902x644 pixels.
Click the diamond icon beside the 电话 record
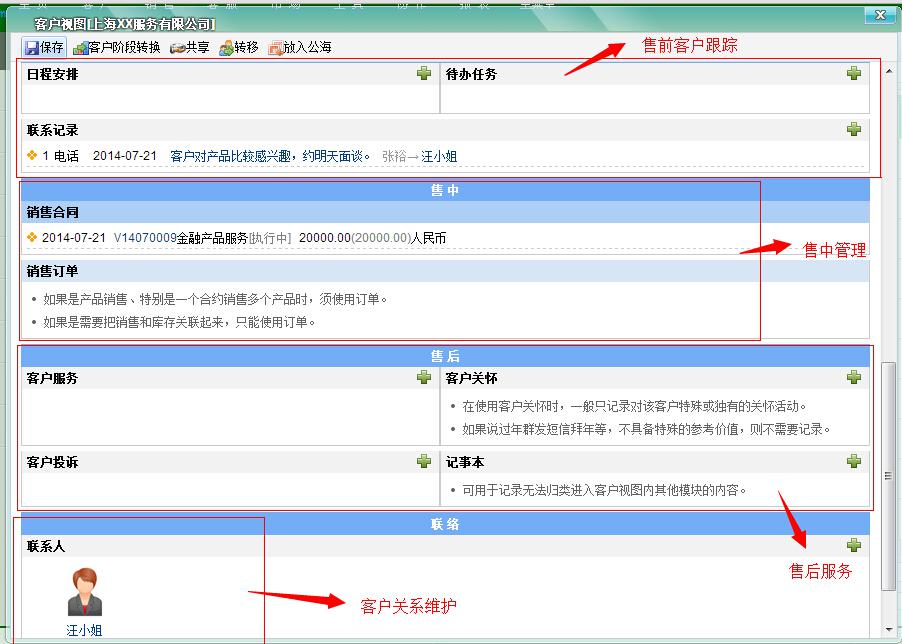click(32, 155)
